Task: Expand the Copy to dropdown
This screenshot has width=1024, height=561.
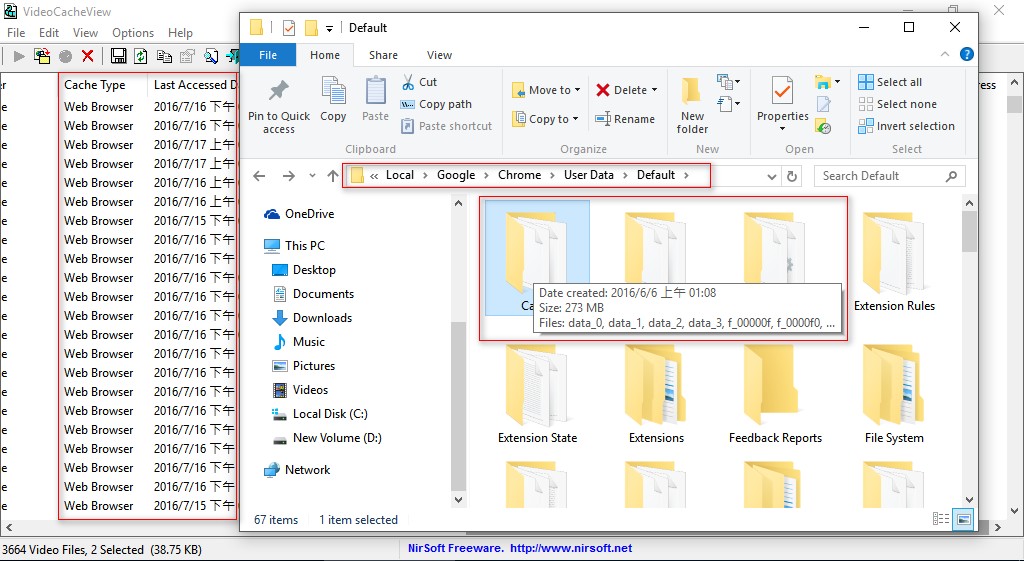Action: 542,119
